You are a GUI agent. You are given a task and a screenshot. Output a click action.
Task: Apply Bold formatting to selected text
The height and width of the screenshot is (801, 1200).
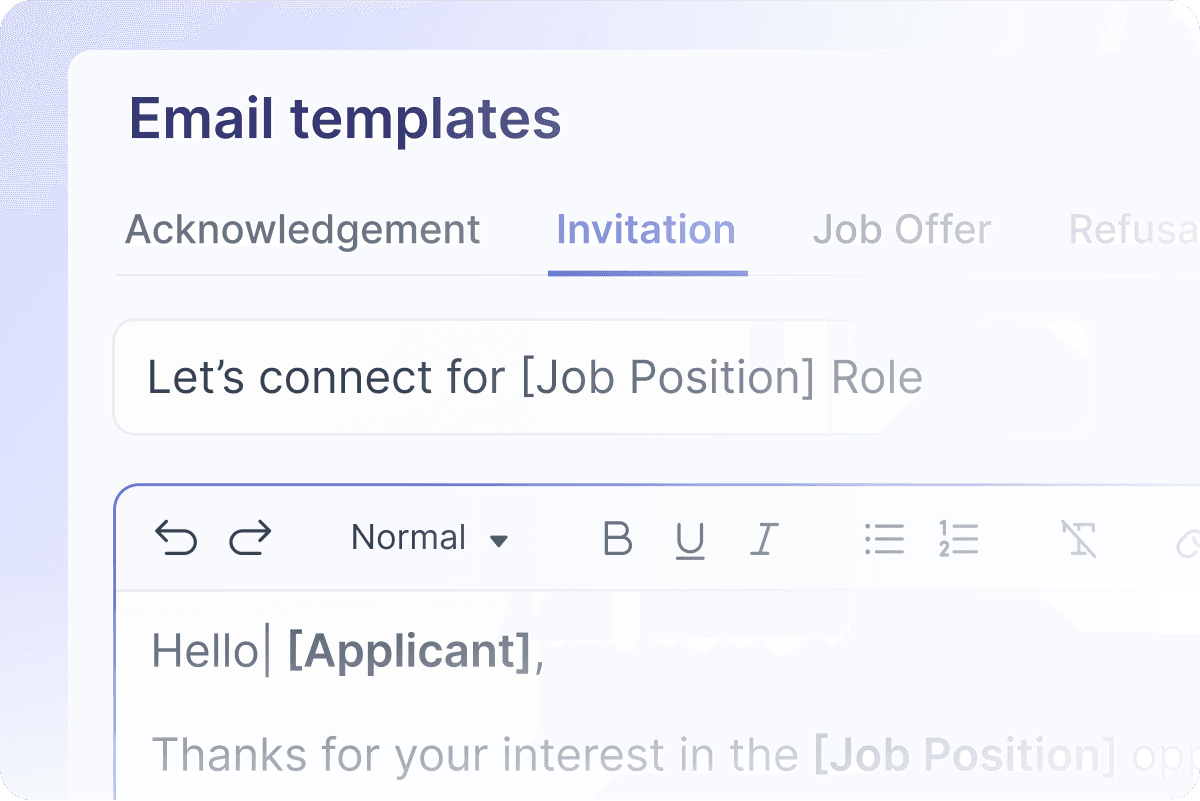point(617,539)
